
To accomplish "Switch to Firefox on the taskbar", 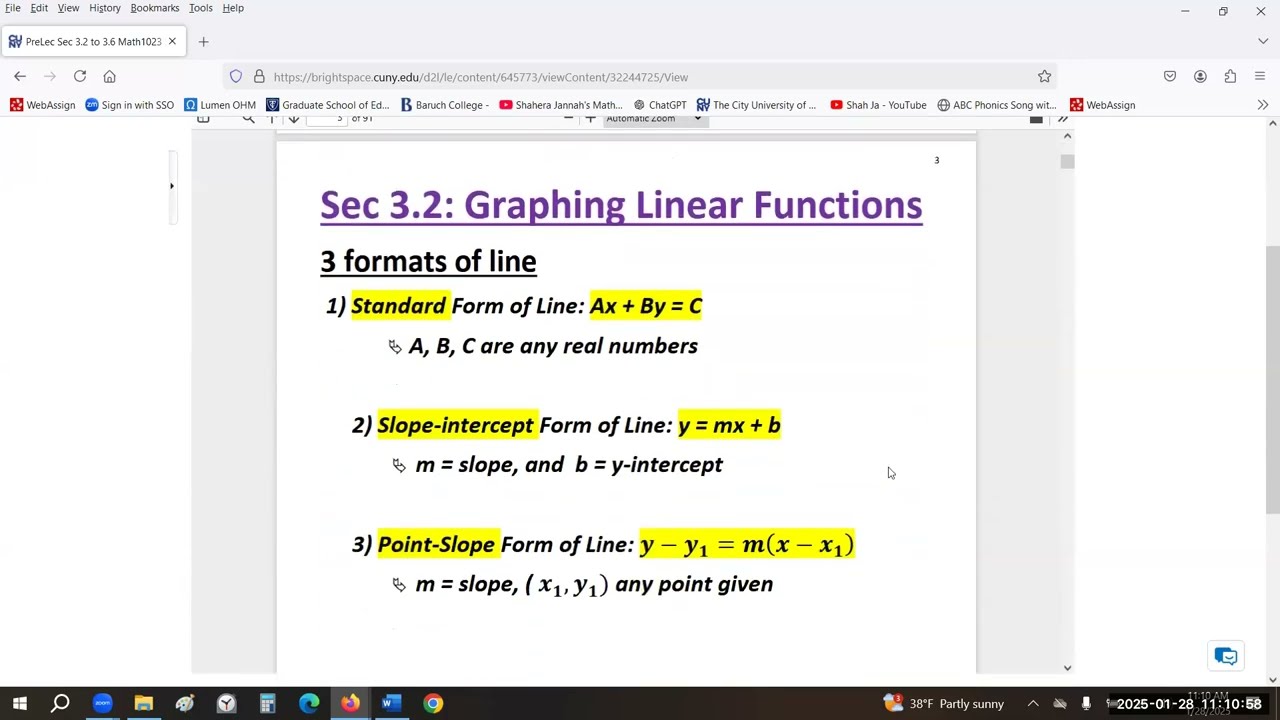I will click(350, 703).
